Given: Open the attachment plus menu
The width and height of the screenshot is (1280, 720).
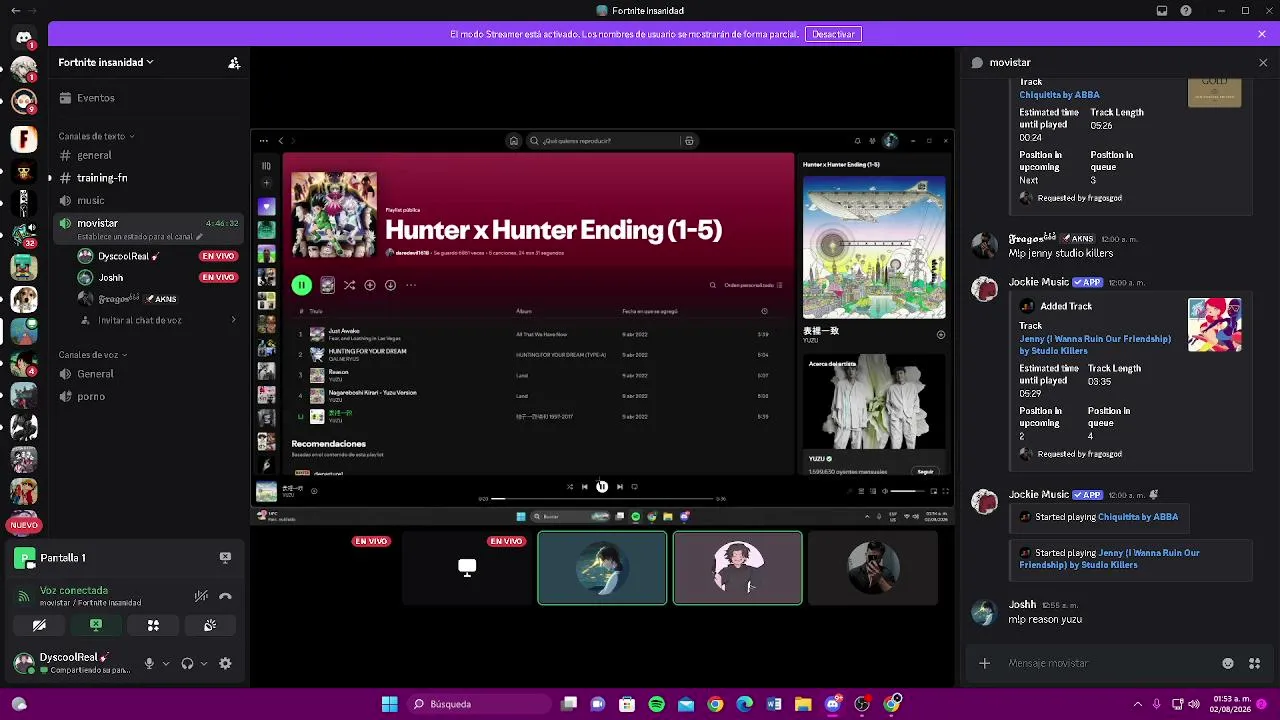Looking at the screenshot, I should (x=984, y=663).
